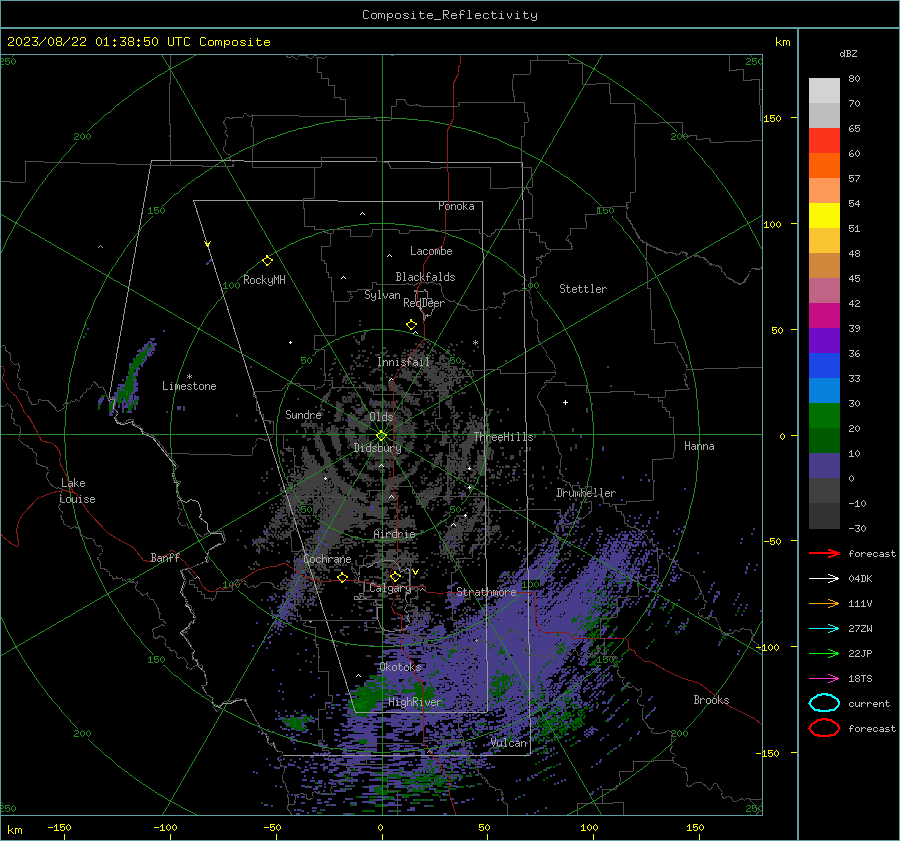
Task: Click the Sylvan label
Action: [x=382, y=295]
